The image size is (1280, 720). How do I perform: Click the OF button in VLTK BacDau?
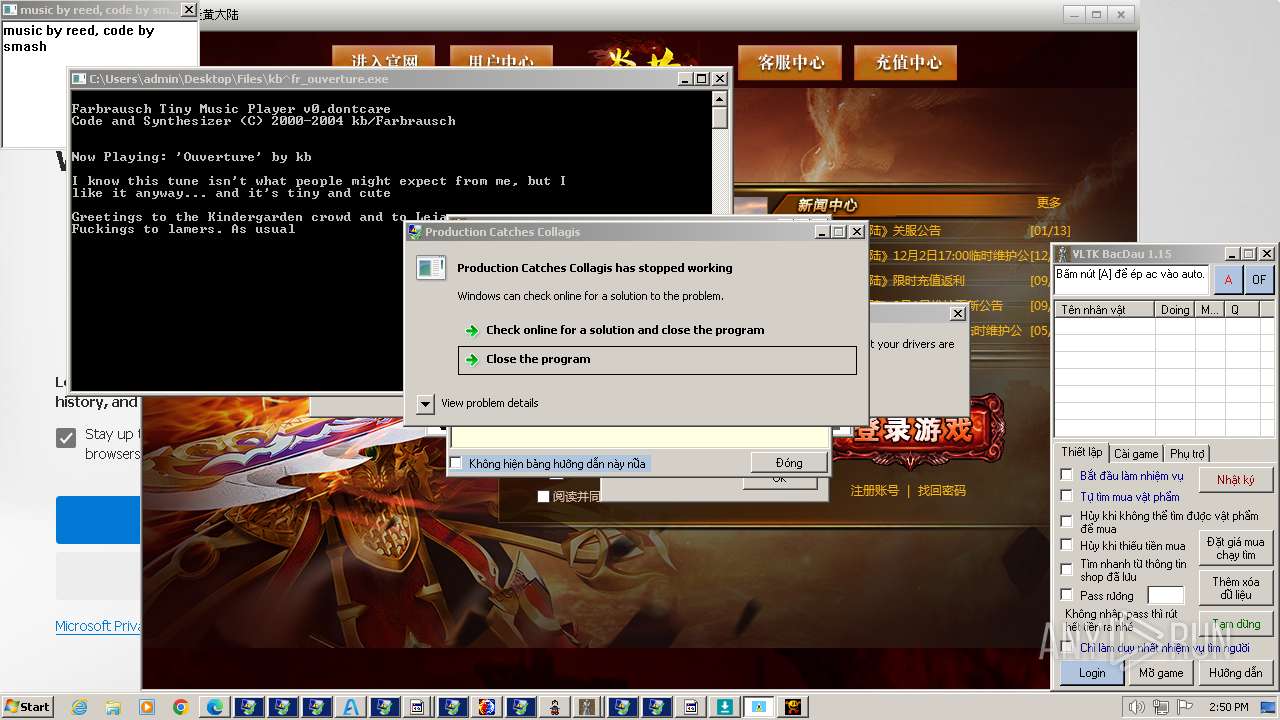(1259, 280)
